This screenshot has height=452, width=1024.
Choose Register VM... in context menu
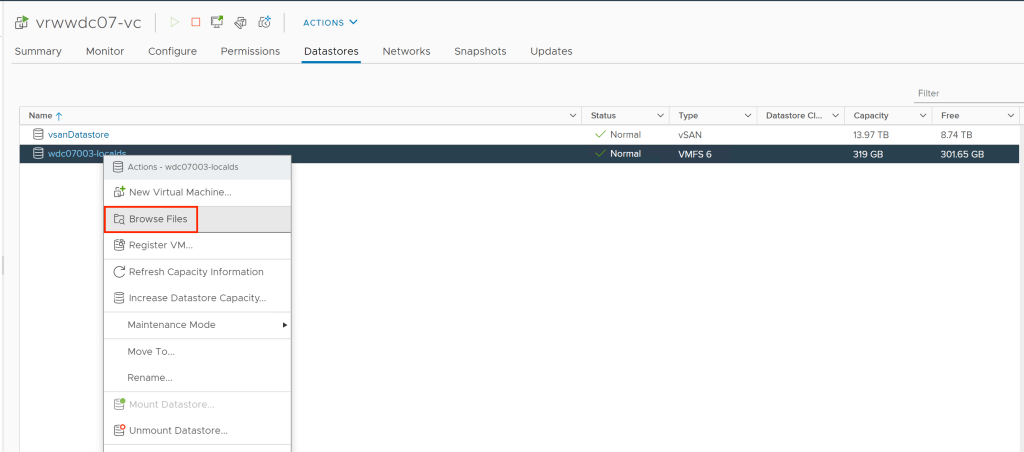[x=160, y=245]
